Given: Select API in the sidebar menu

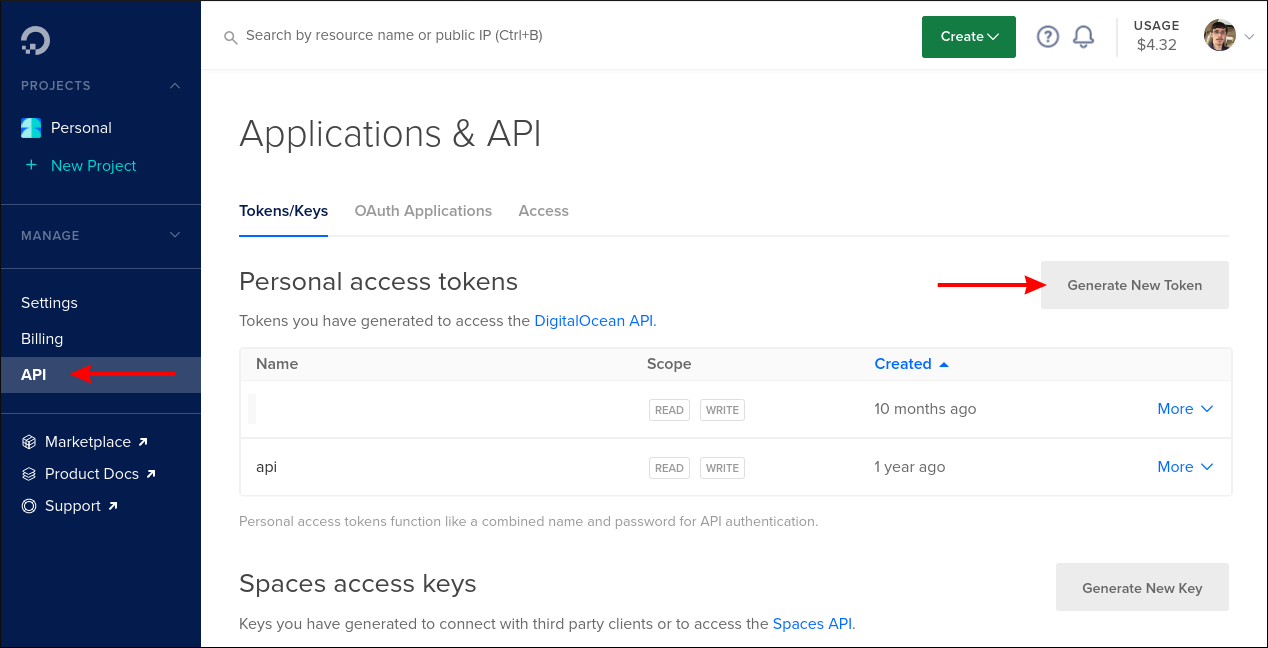Looking at the screenshot, I should coord(33,374).
